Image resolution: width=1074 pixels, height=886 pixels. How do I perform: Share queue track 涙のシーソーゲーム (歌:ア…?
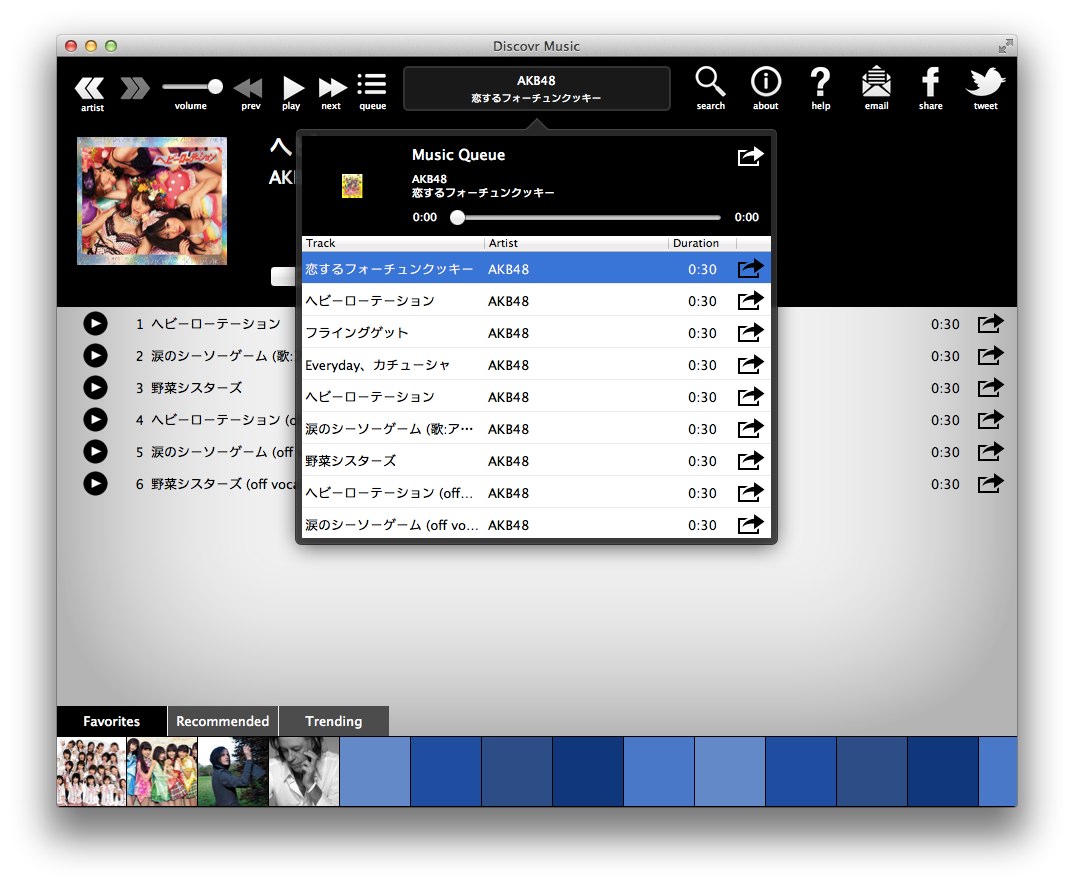coord(750,429)
